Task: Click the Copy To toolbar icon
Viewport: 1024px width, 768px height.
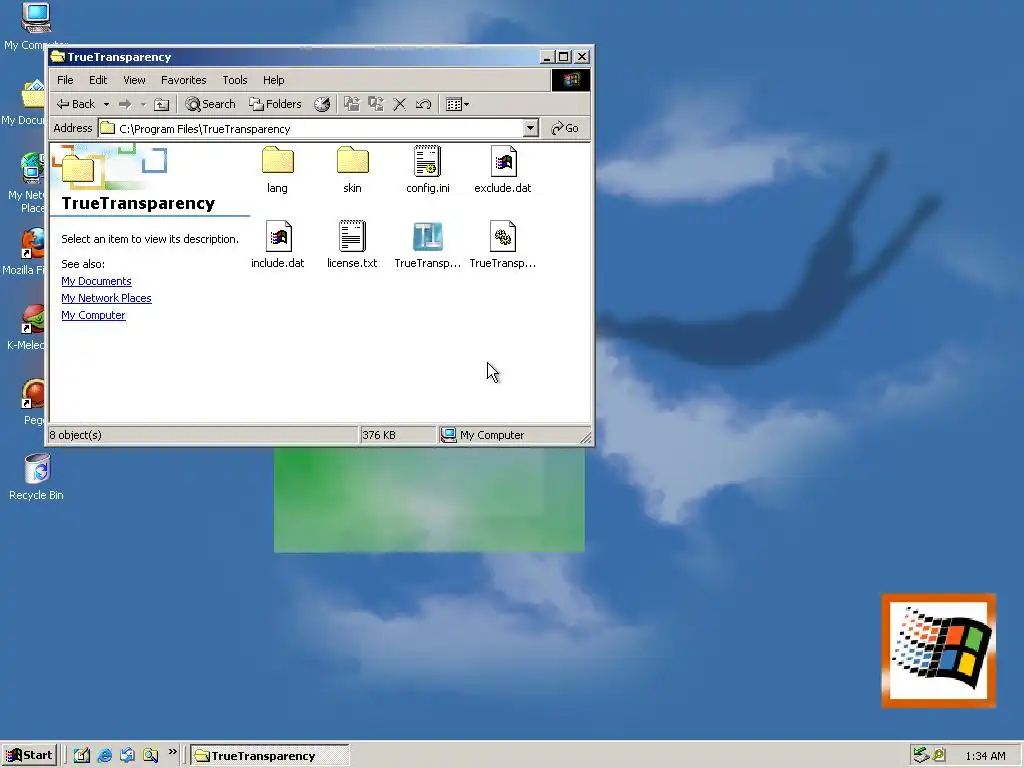Action: point(376,104)
